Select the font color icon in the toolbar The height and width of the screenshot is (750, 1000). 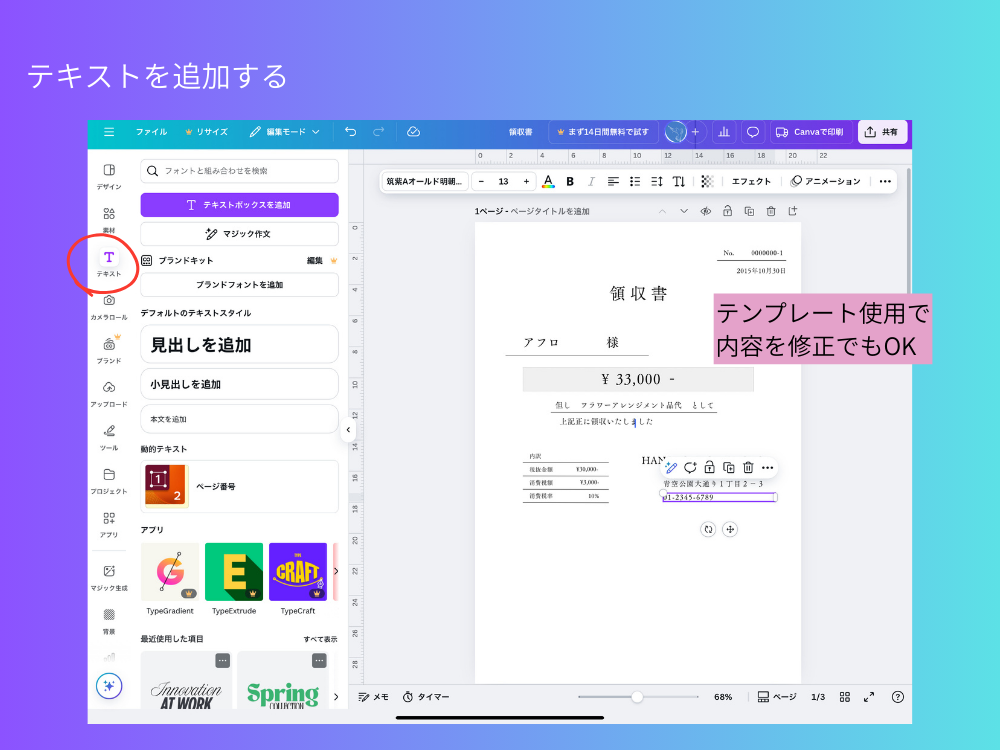[x=548, y=182]
